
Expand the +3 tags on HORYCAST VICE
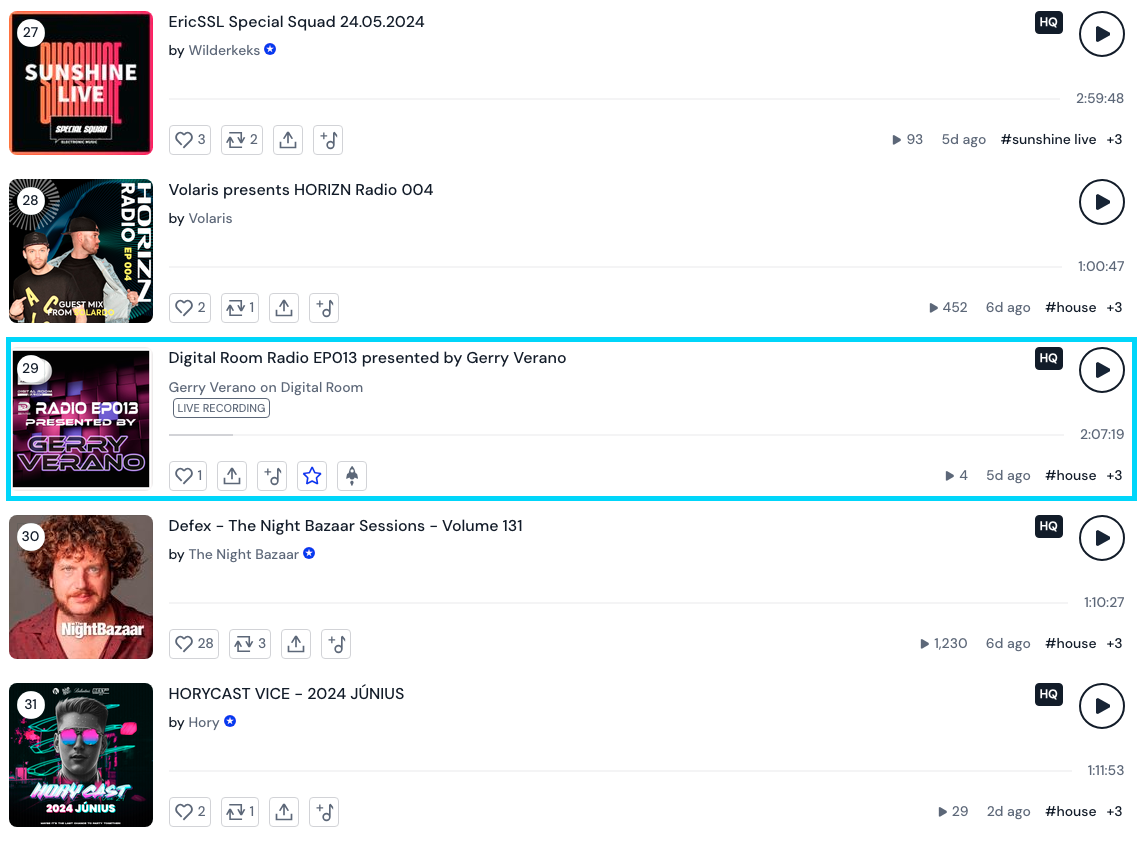[x=1114, y=811]
